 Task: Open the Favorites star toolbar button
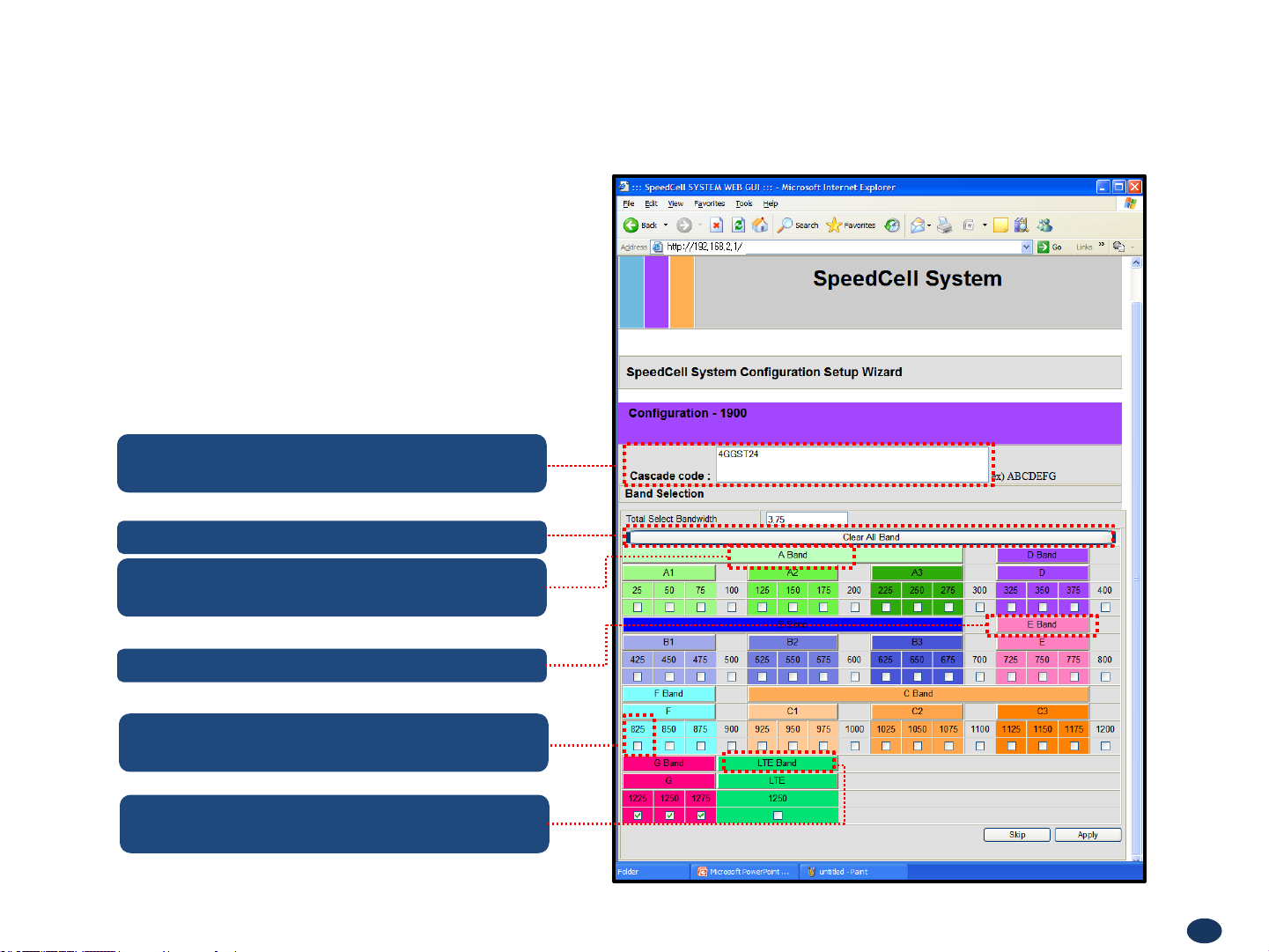point(851,225)
